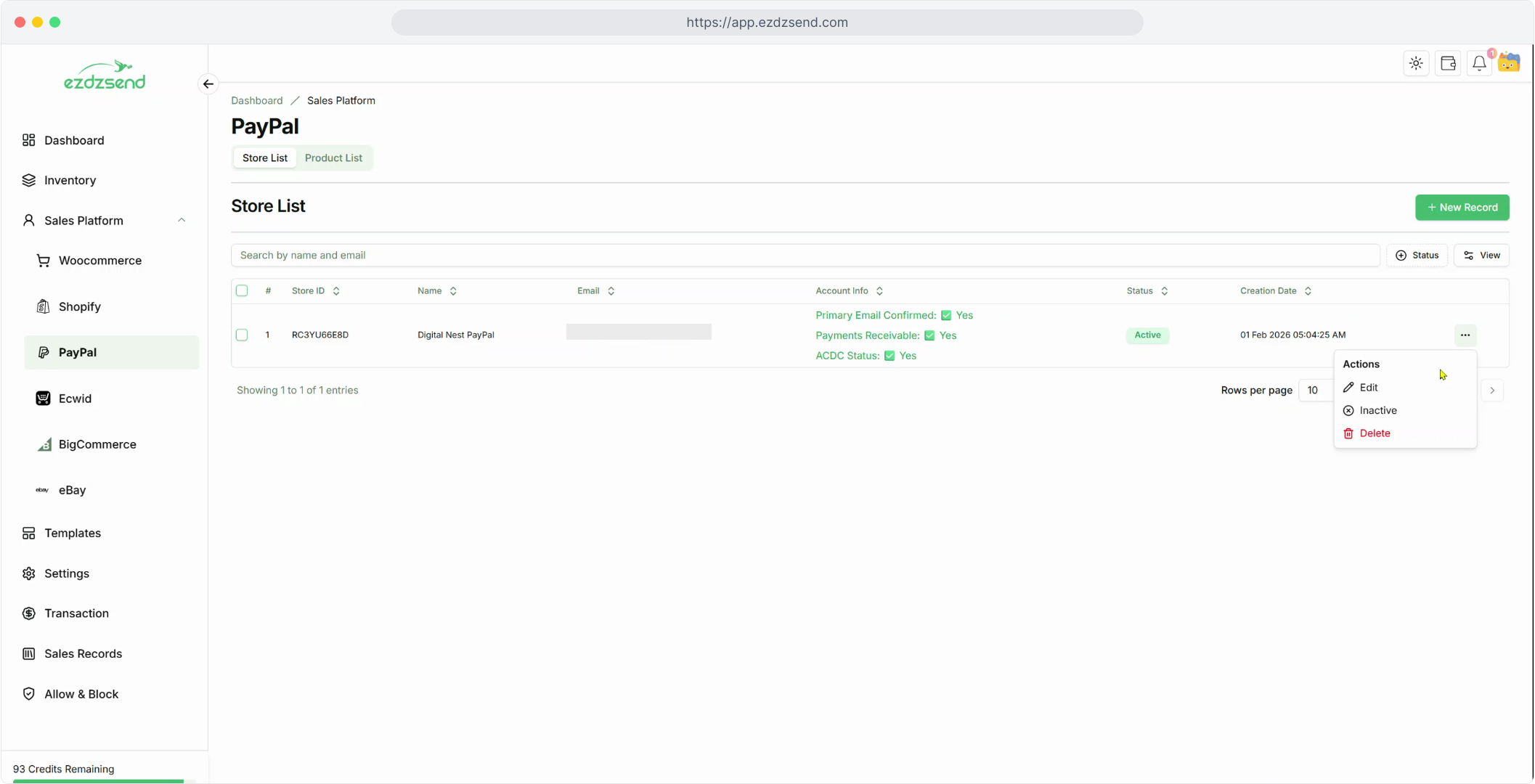Collapse sidebar with the back arrow
This screenshot has height=784, width=1535.
pos(208,84)
